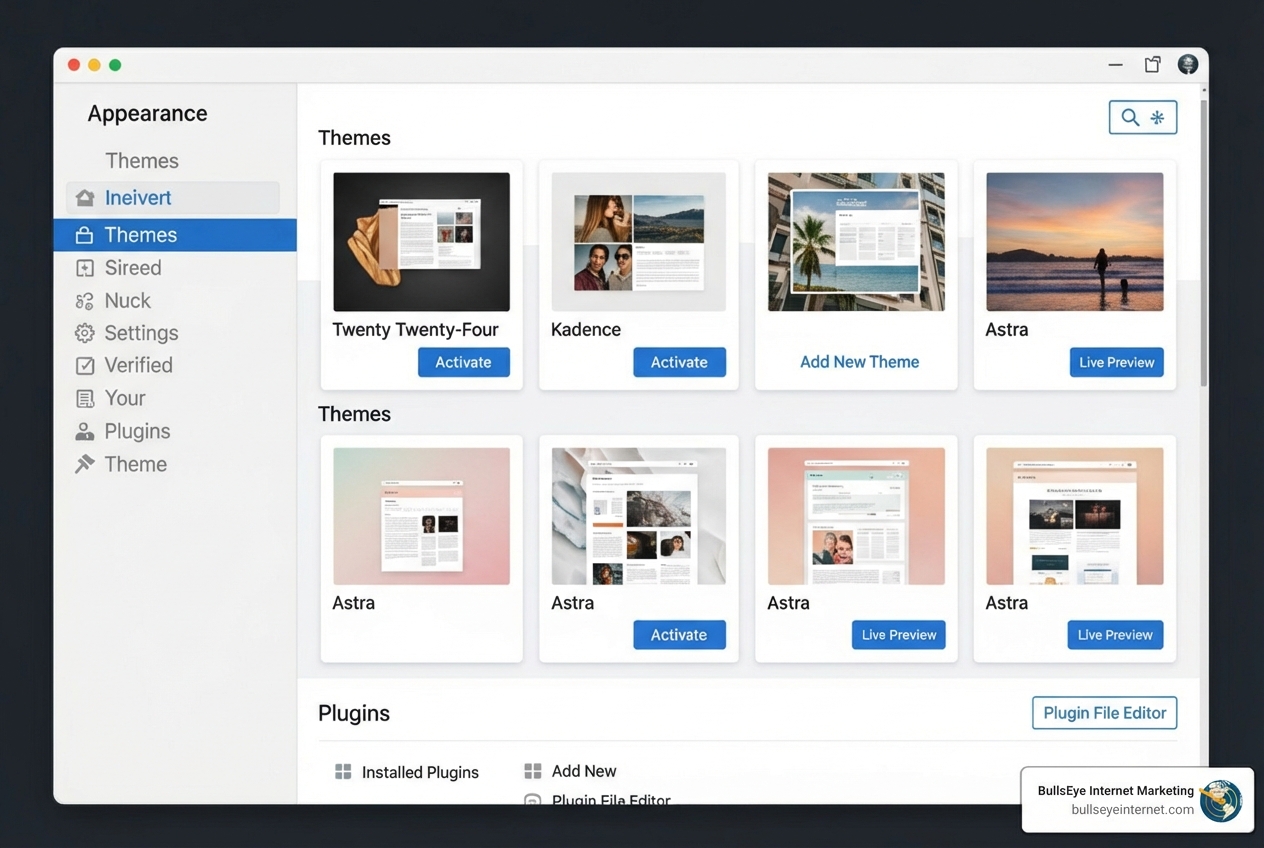This screenshot has height=848, width=1264.
Task: Select Verified in the sidebar
Action: [138, 366]
